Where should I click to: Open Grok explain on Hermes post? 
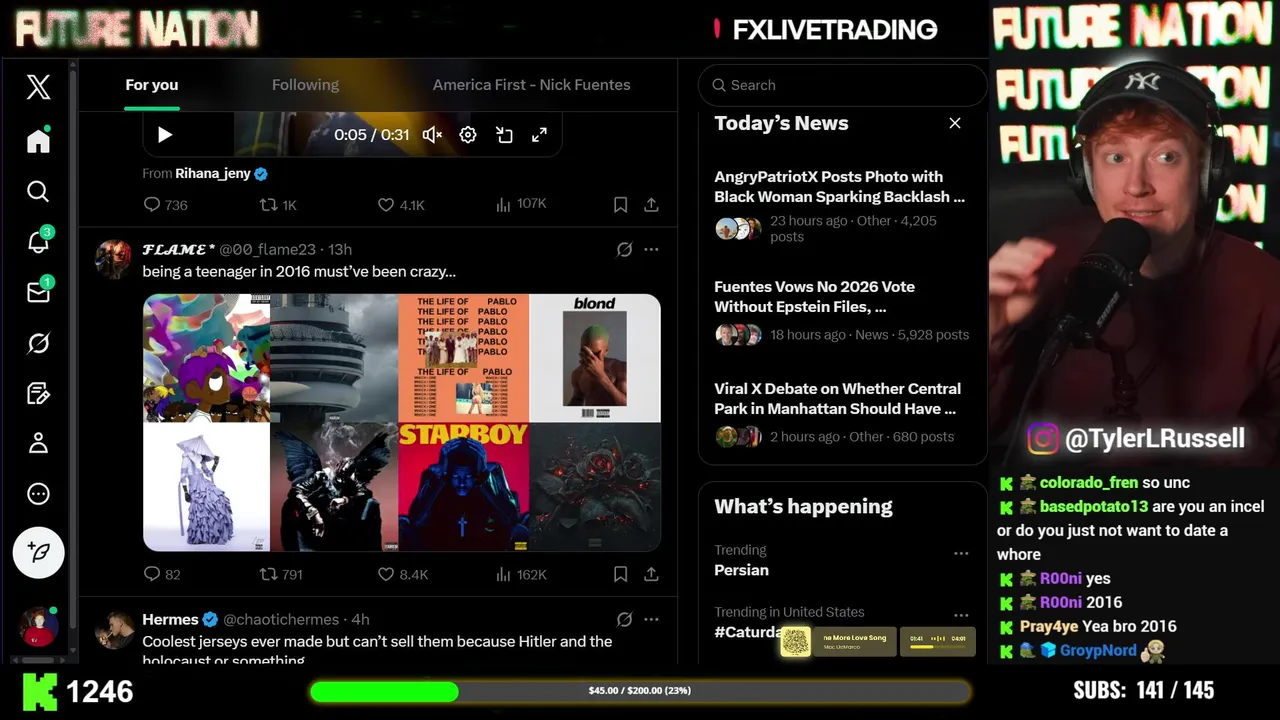(624, 619)
